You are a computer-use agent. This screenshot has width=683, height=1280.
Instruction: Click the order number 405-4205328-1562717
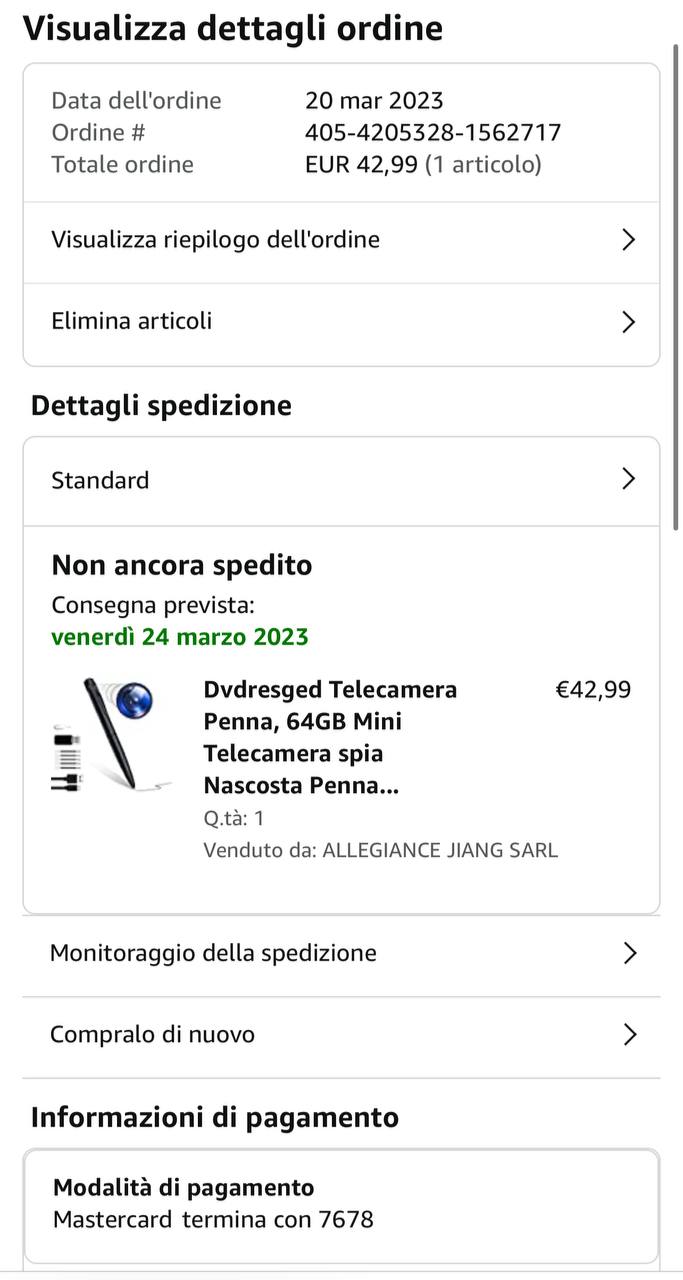[x=433, y=132]
